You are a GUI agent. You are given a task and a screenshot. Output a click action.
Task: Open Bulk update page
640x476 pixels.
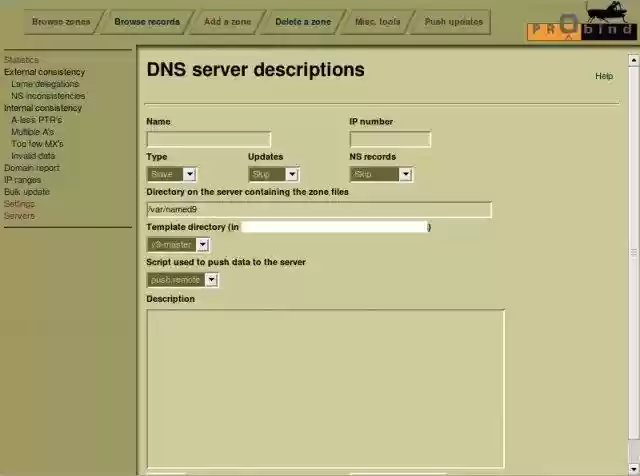pos(27,192)
